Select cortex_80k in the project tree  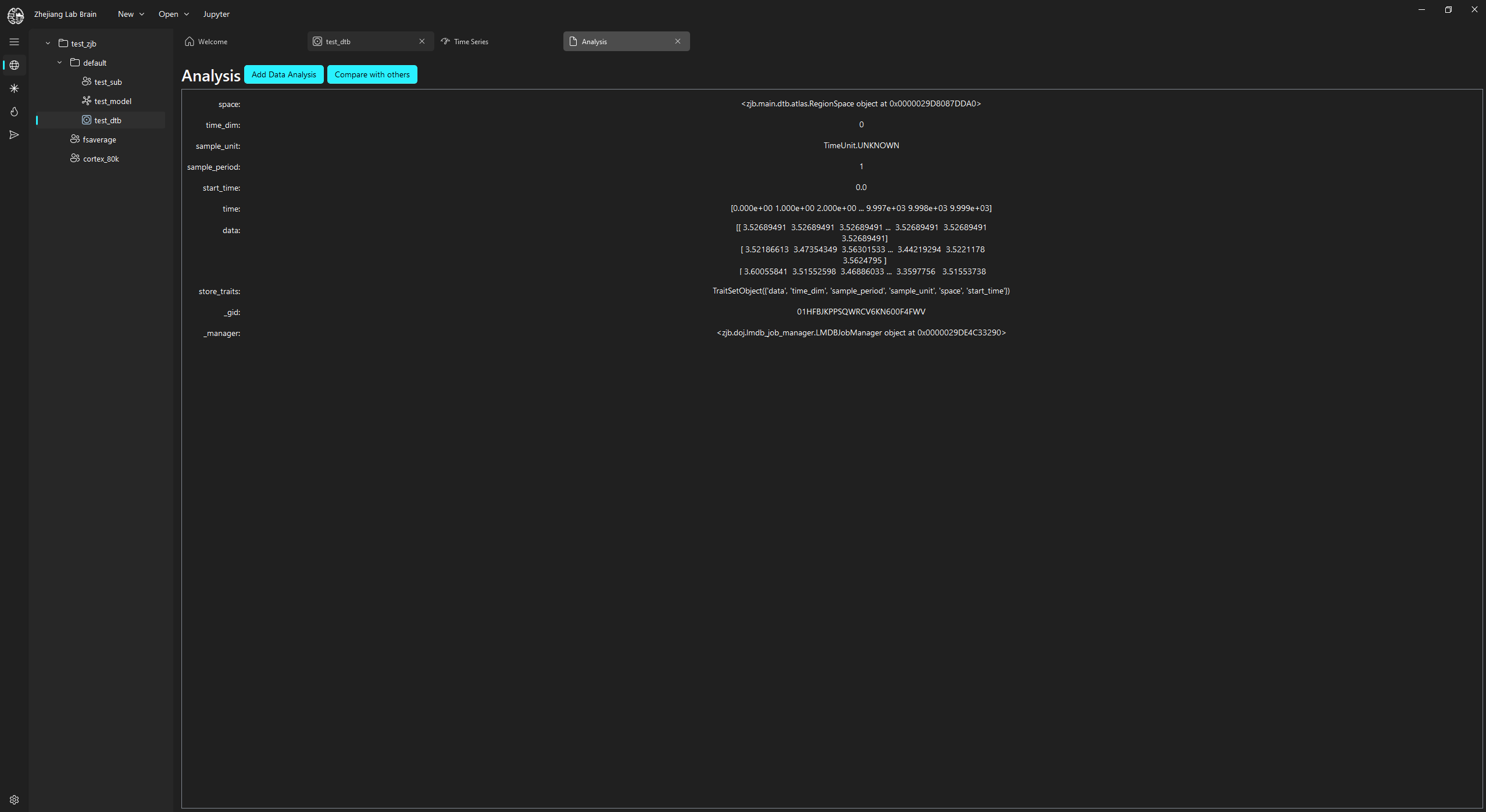tap(101, 159)
